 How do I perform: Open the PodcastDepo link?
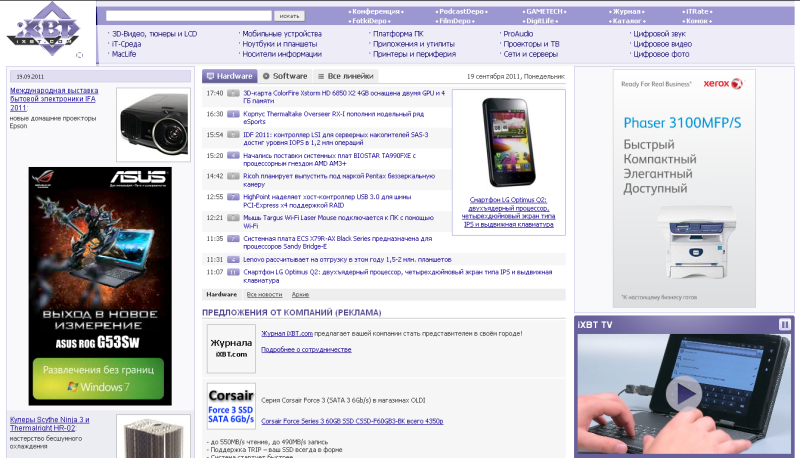[x=461, y=11]
